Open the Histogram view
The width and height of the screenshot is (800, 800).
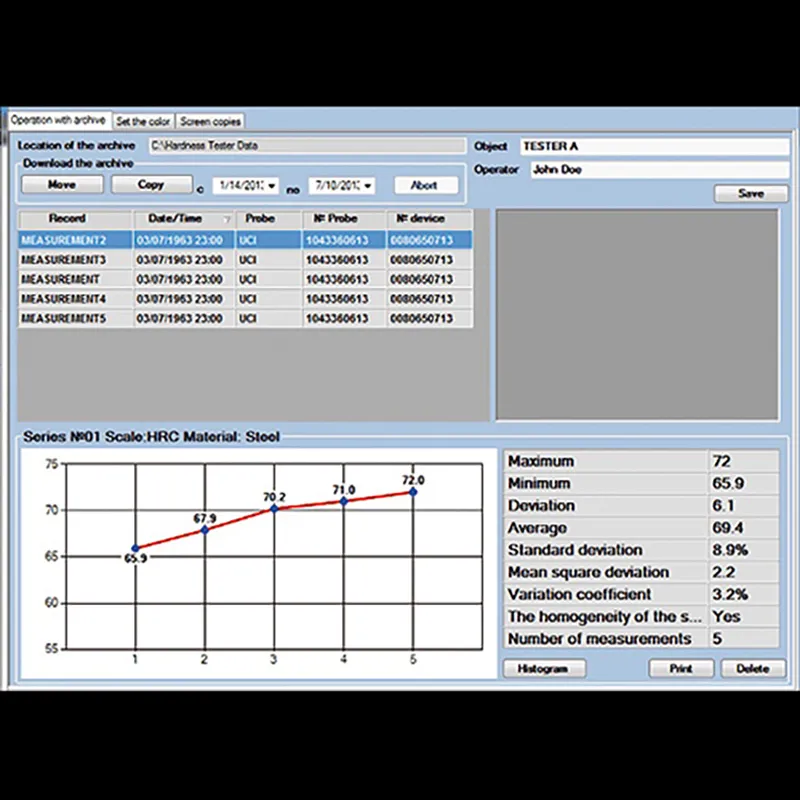pos(544,668)
